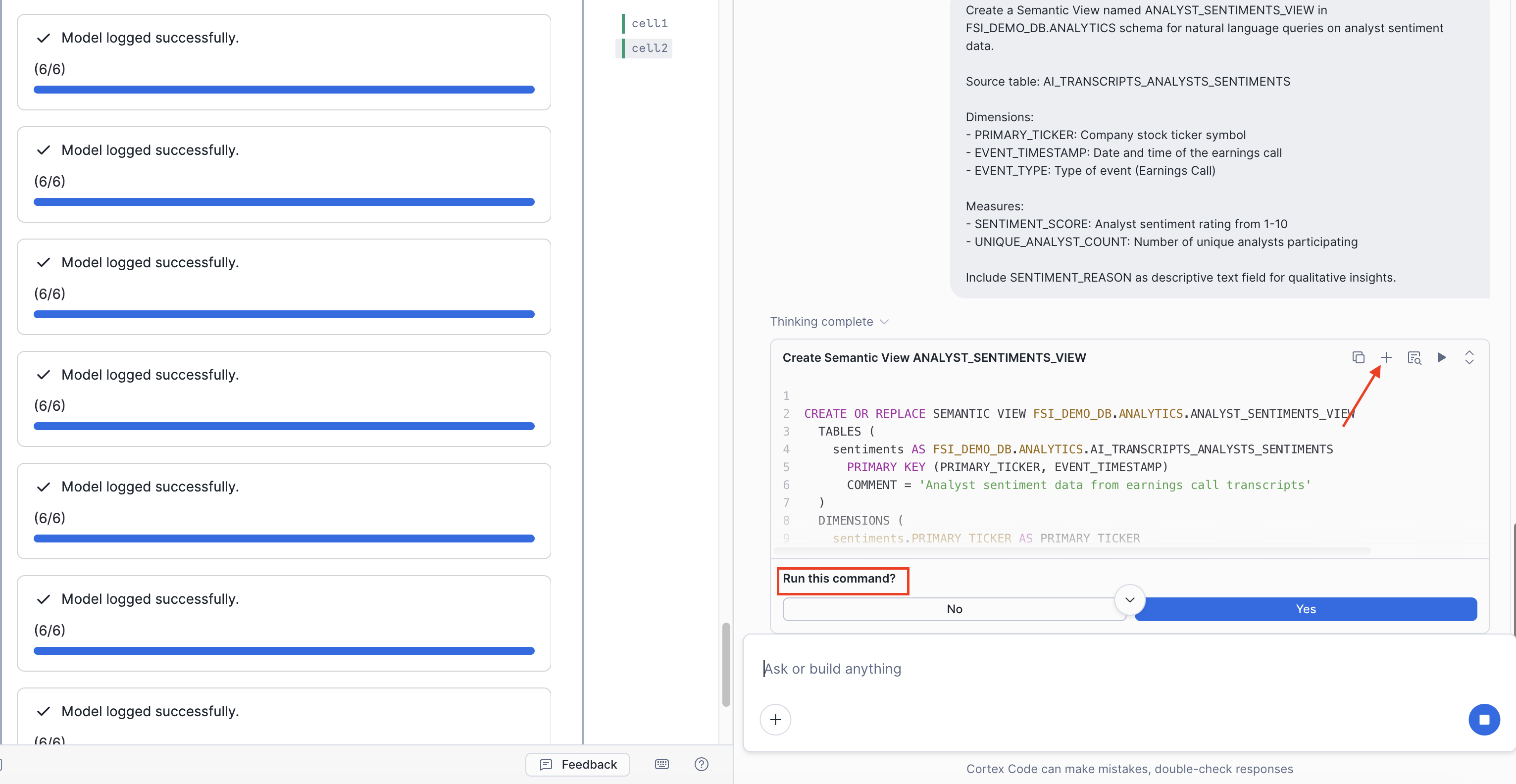This screenshot has width=1516, height=784.
Task: Collapse the Thinking complete section
Action: click(x=829, y=322)
